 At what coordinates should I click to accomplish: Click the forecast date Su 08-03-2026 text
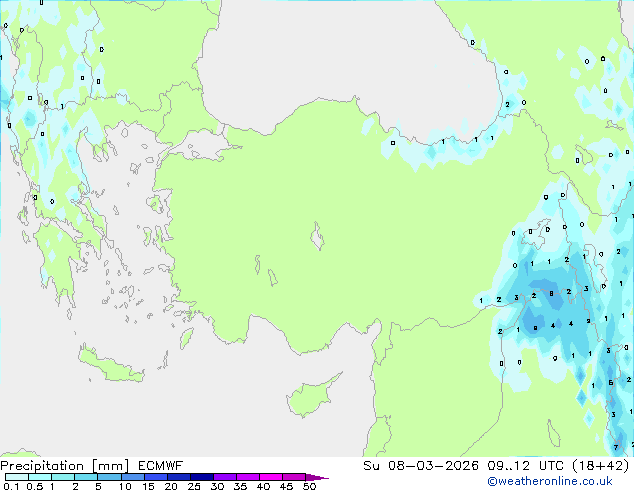[x=421, y=466]
